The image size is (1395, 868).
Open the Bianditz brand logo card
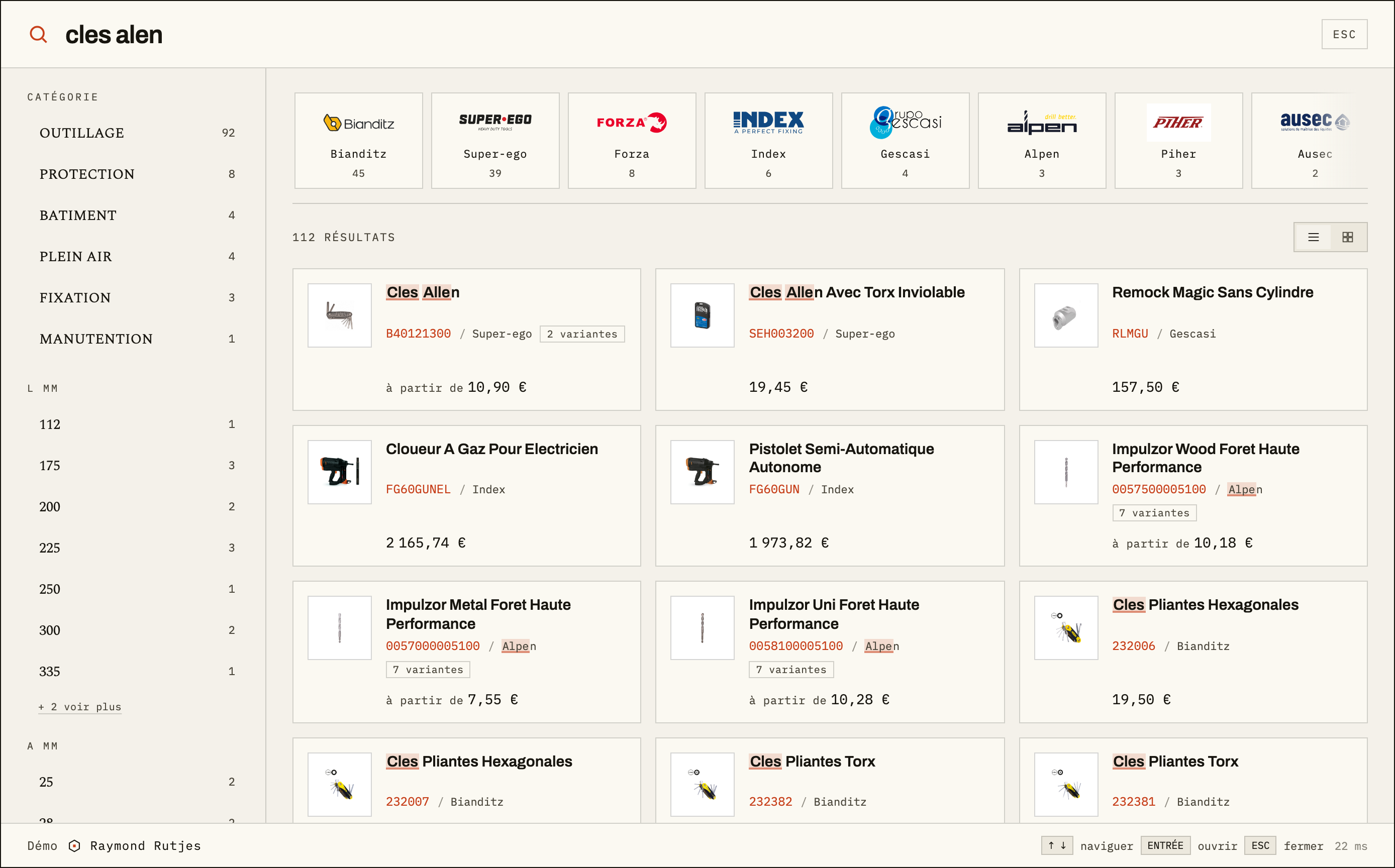click(x=359, y=141)
